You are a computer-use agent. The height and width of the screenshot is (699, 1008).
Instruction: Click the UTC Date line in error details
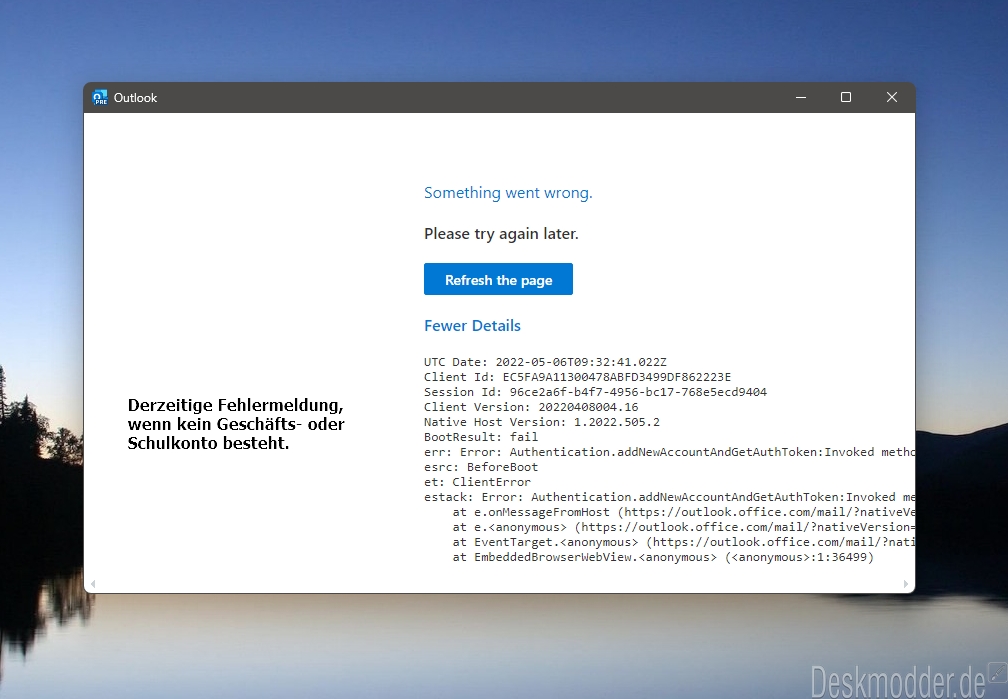coord(545,362)
